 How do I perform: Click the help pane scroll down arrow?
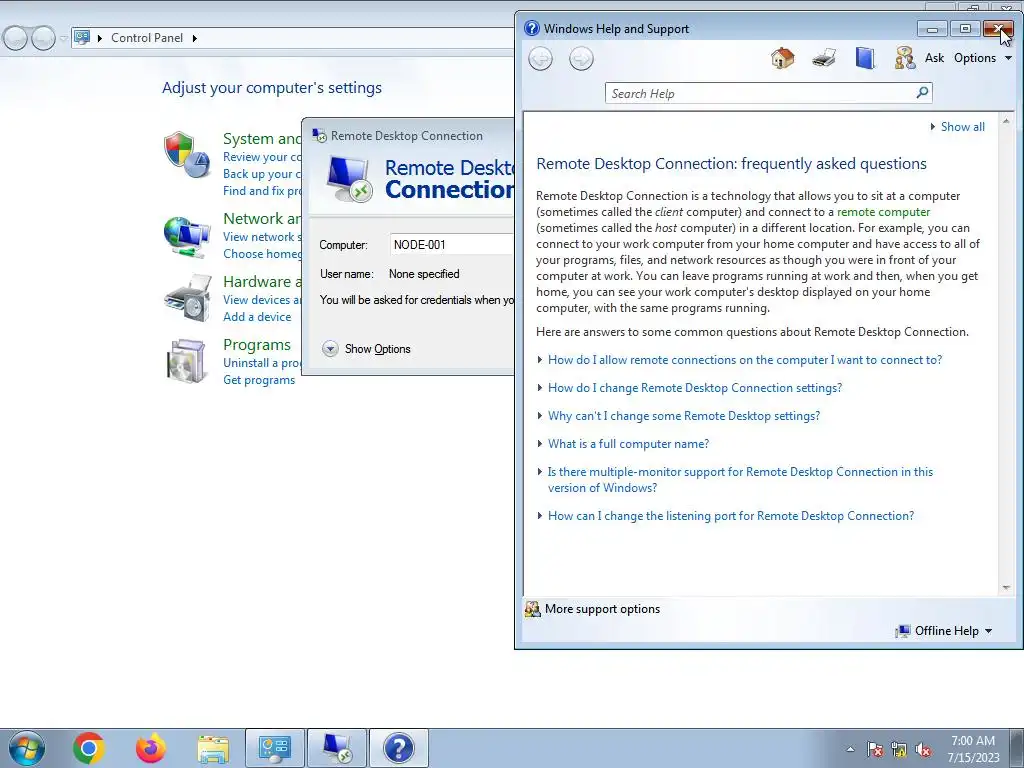tap(1006, 588)
